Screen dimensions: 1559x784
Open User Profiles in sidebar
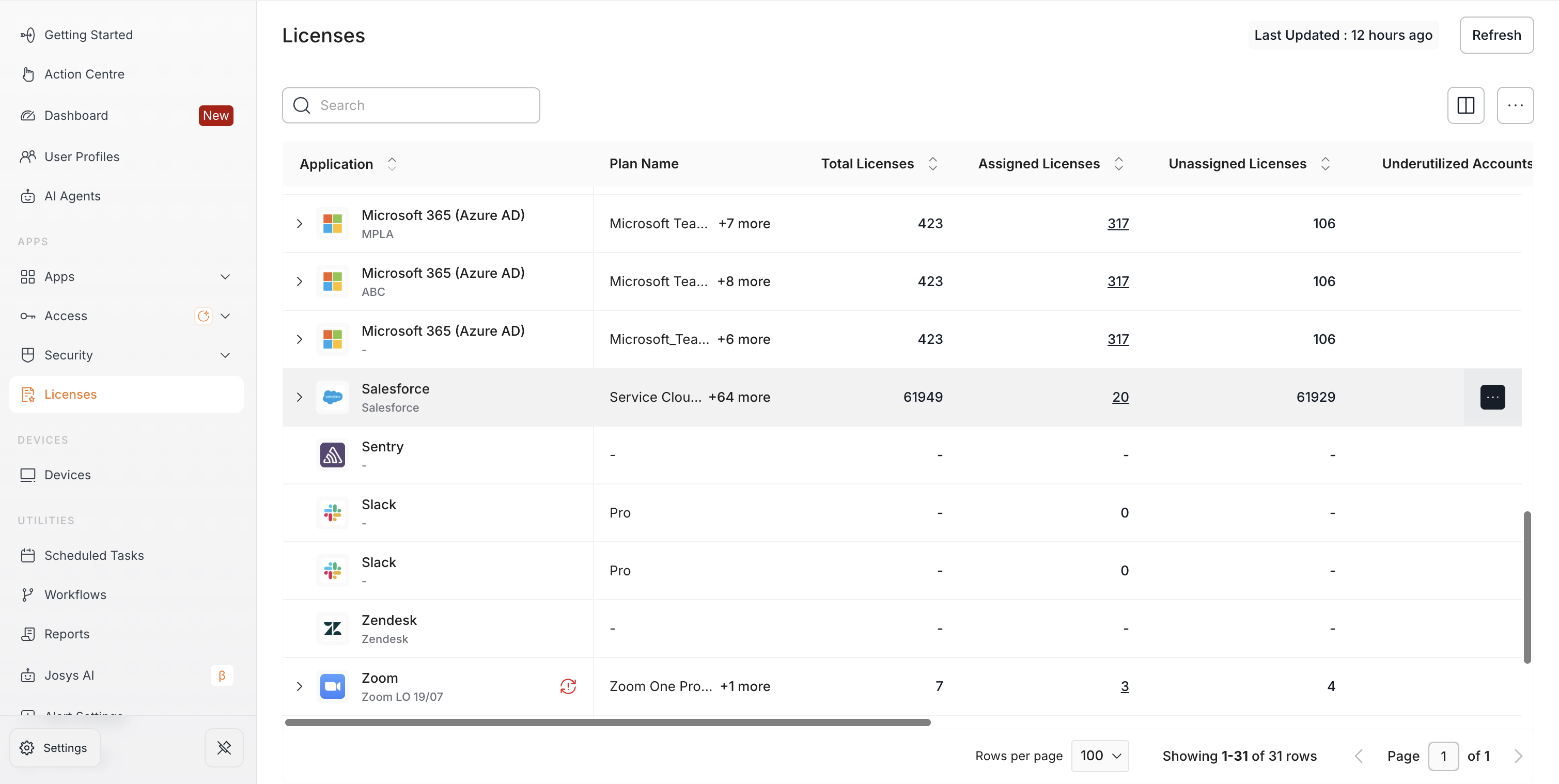tap(127, 156)
